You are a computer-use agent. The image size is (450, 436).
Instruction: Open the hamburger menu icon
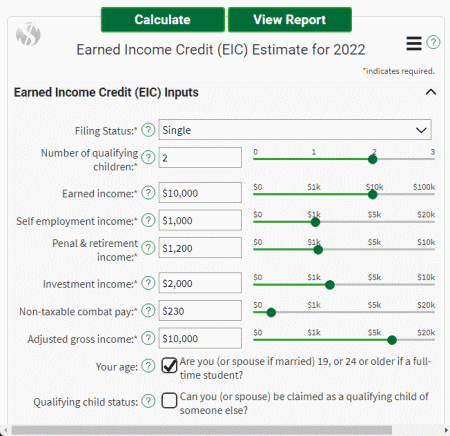[x=414, y=43]
